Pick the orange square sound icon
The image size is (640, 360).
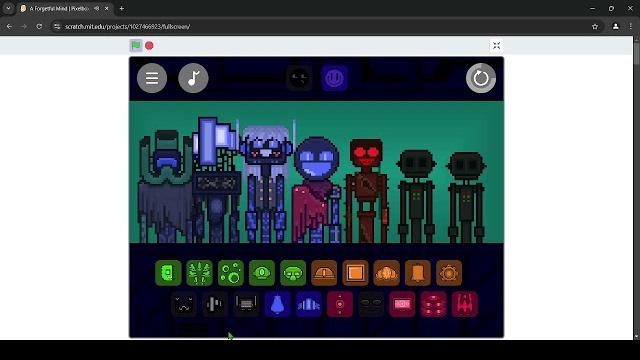[x=356, y=273]
